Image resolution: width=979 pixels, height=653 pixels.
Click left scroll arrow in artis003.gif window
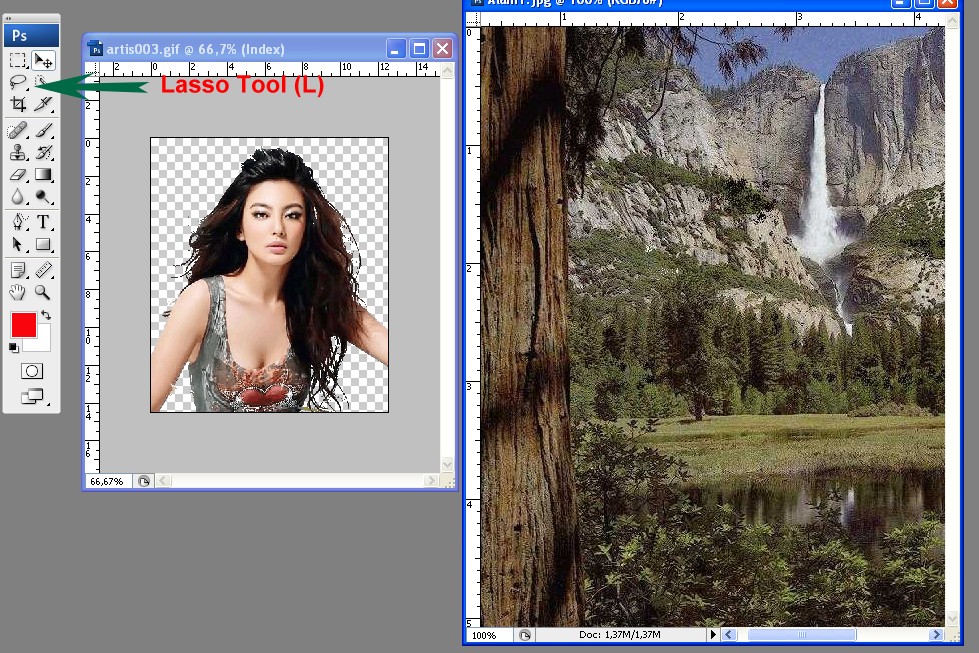[163, 481]
